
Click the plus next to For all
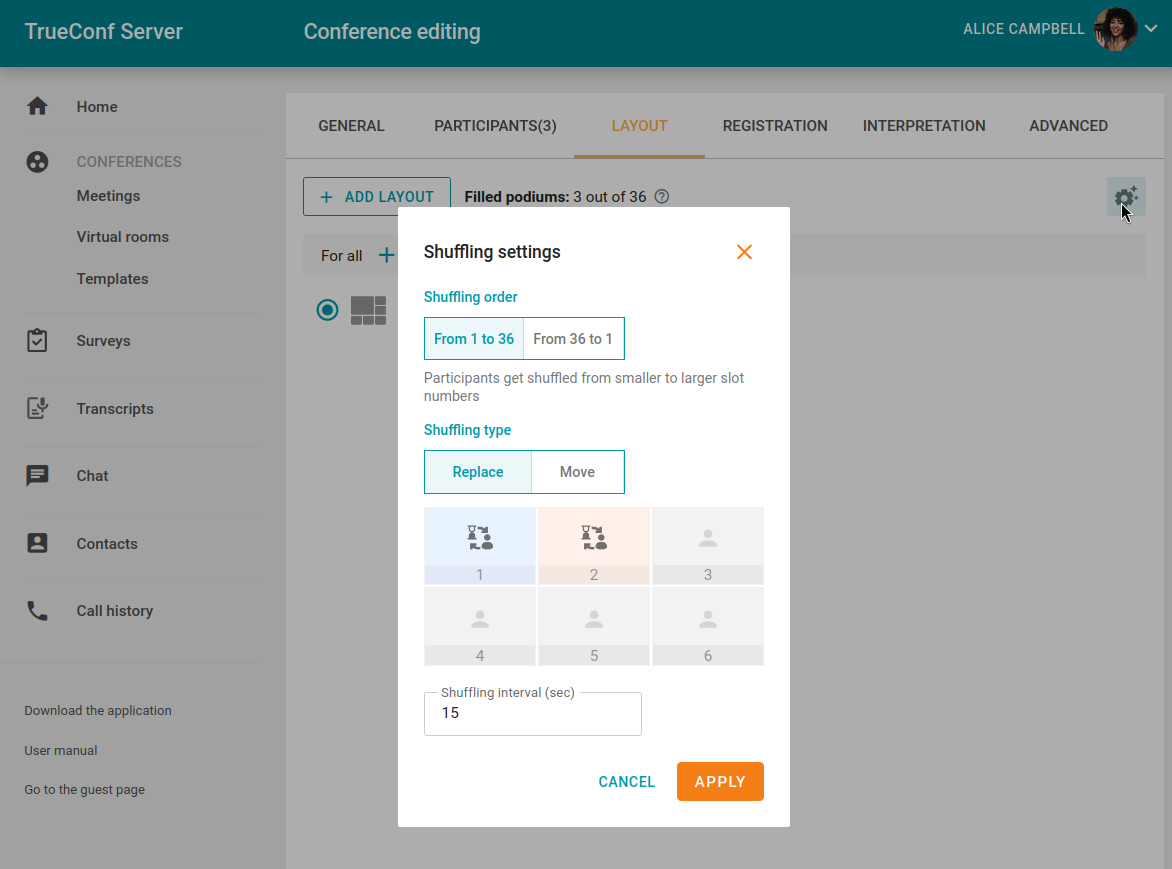[x=386, y=256]
